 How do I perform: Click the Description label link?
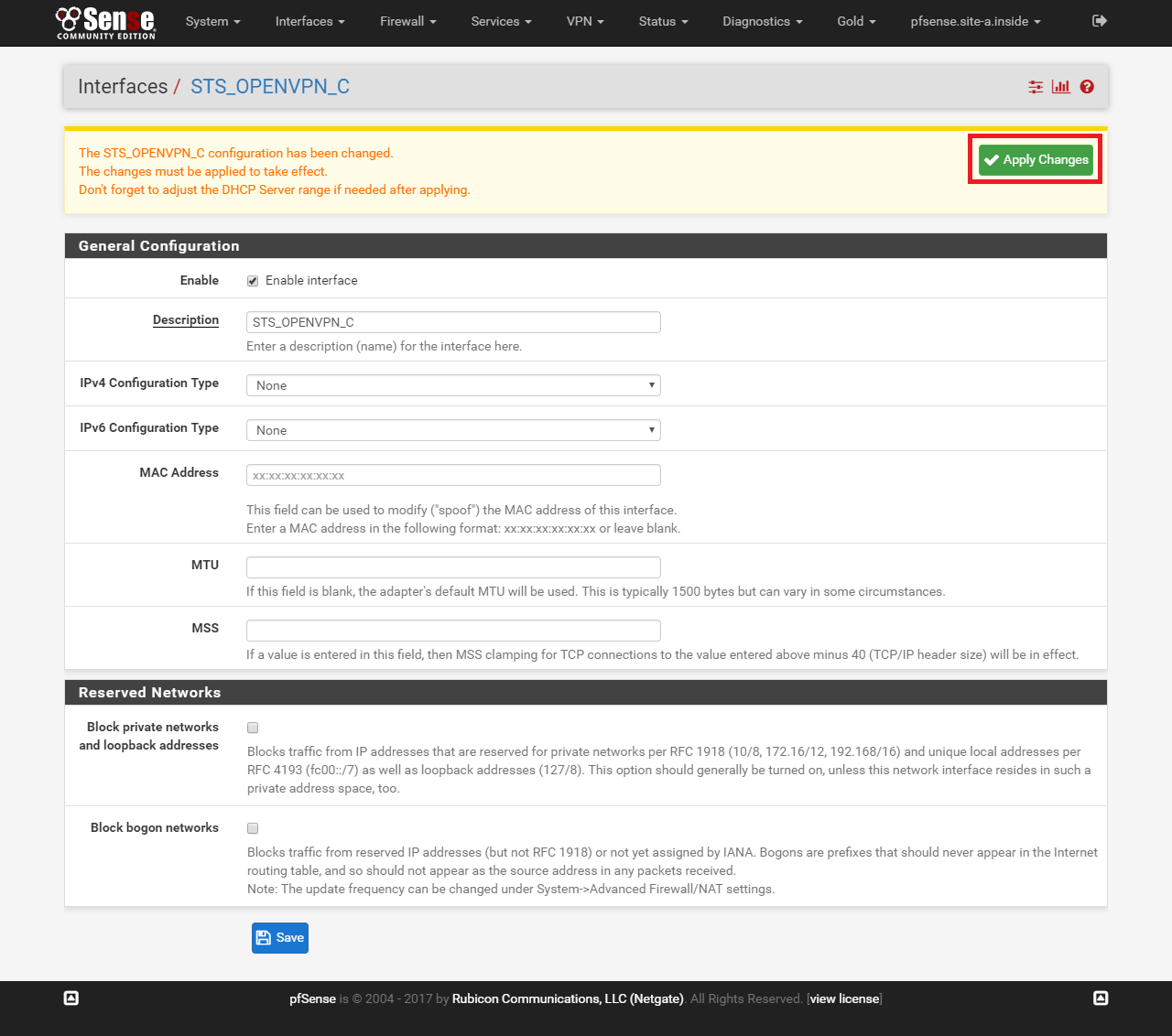click(186, 320)
